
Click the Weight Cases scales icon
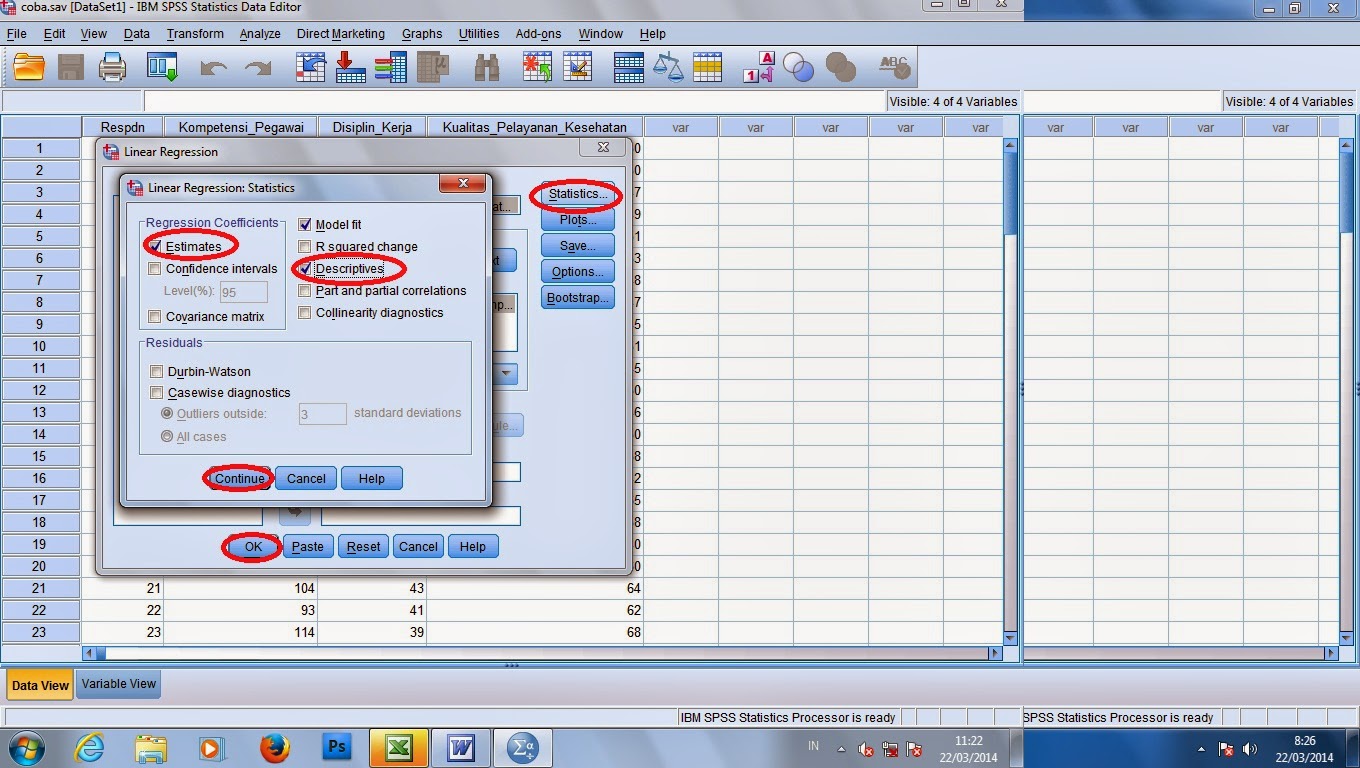tap(667, 68)
